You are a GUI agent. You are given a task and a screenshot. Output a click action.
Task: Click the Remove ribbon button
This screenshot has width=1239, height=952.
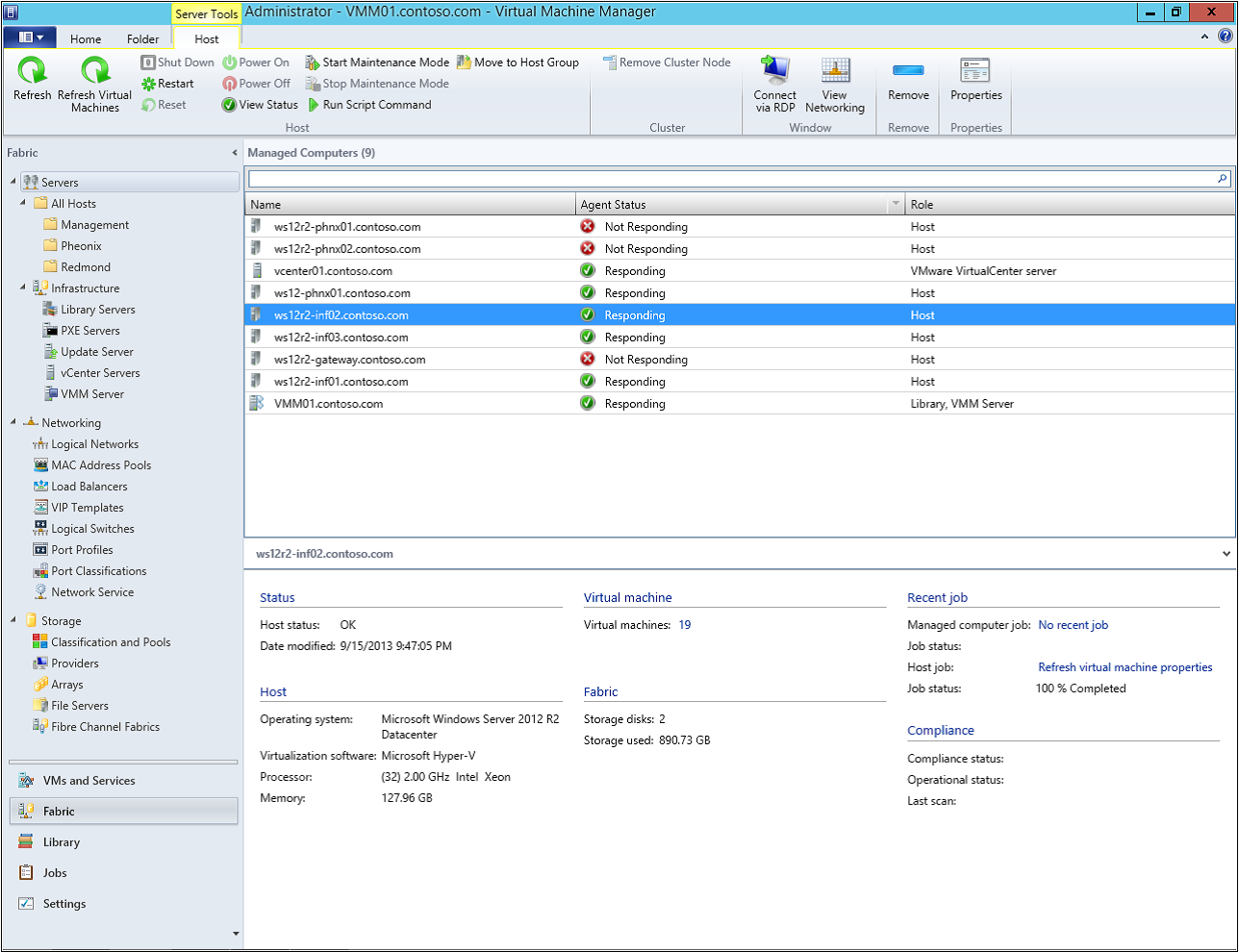pos(908,80)
